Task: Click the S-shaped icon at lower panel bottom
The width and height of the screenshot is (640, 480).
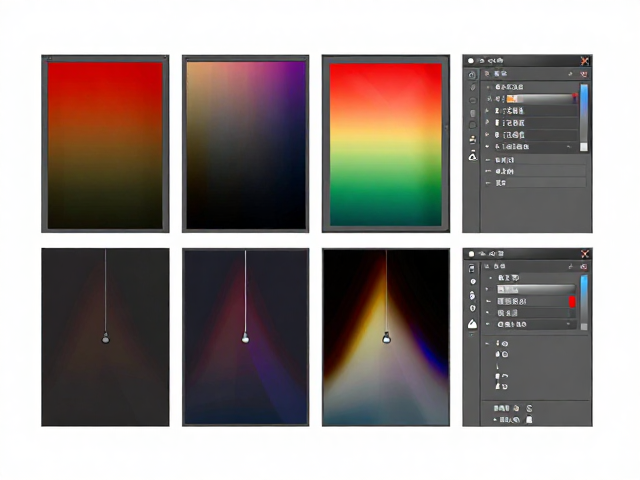Action: tap(529, 408)
